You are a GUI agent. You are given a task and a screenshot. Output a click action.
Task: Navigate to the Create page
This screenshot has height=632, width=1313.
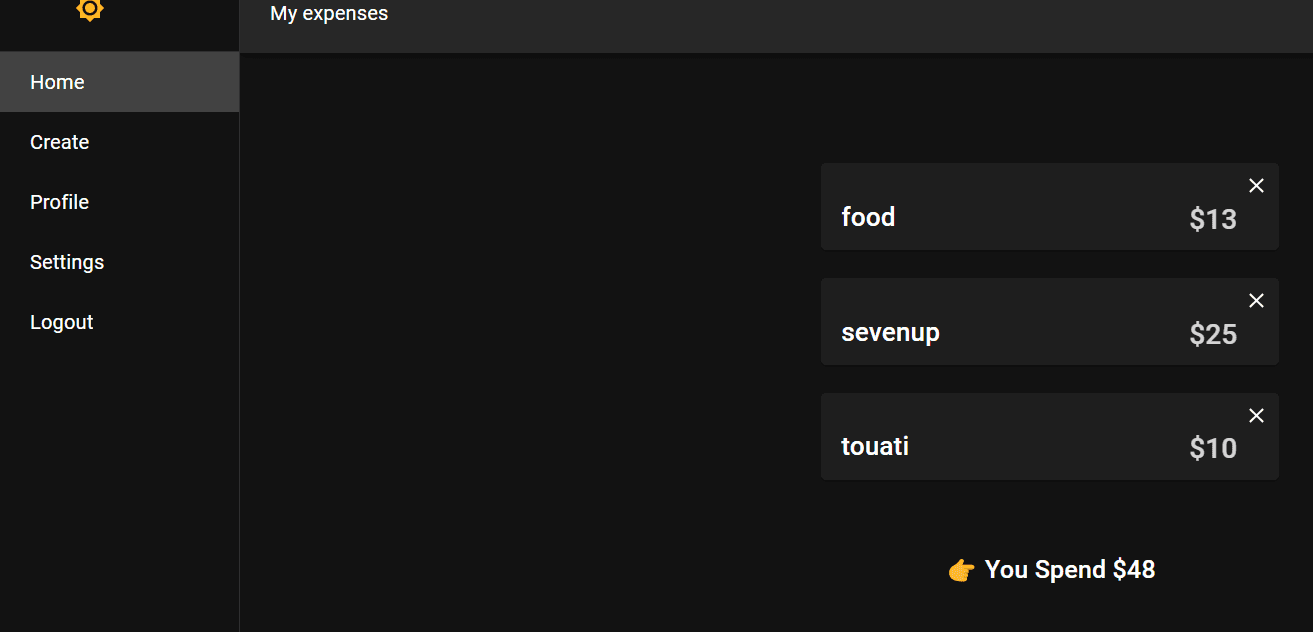tap(59, 142)
